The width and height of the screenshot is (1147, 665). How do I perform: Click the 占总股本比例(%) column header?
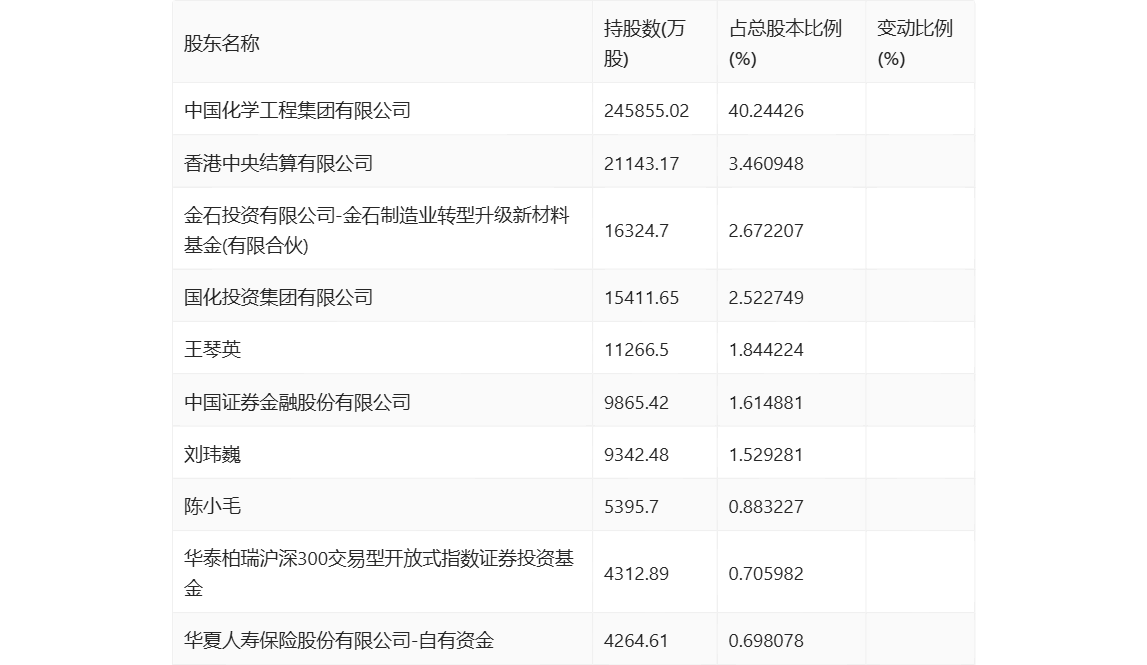coord(785,44)
